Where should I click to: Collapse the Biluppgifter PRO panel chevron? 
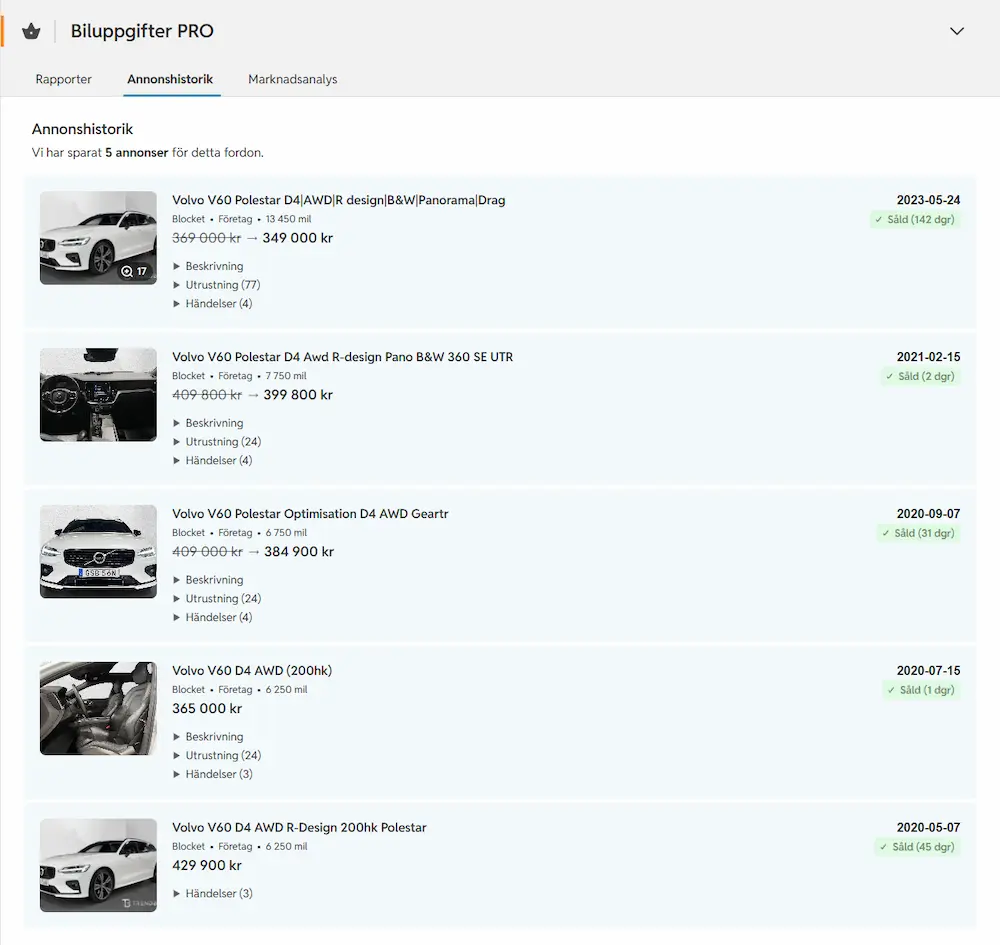957,31
